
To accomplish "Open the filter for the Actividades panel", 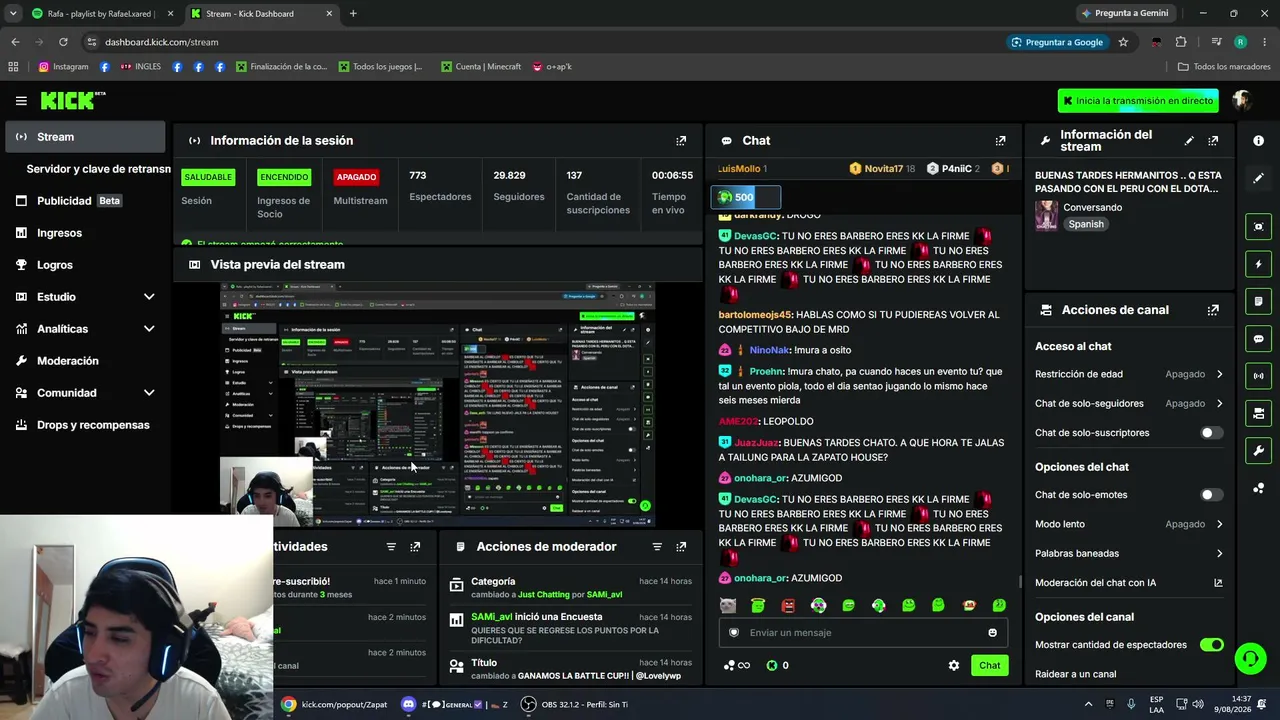I will click(x=391, y=547).
